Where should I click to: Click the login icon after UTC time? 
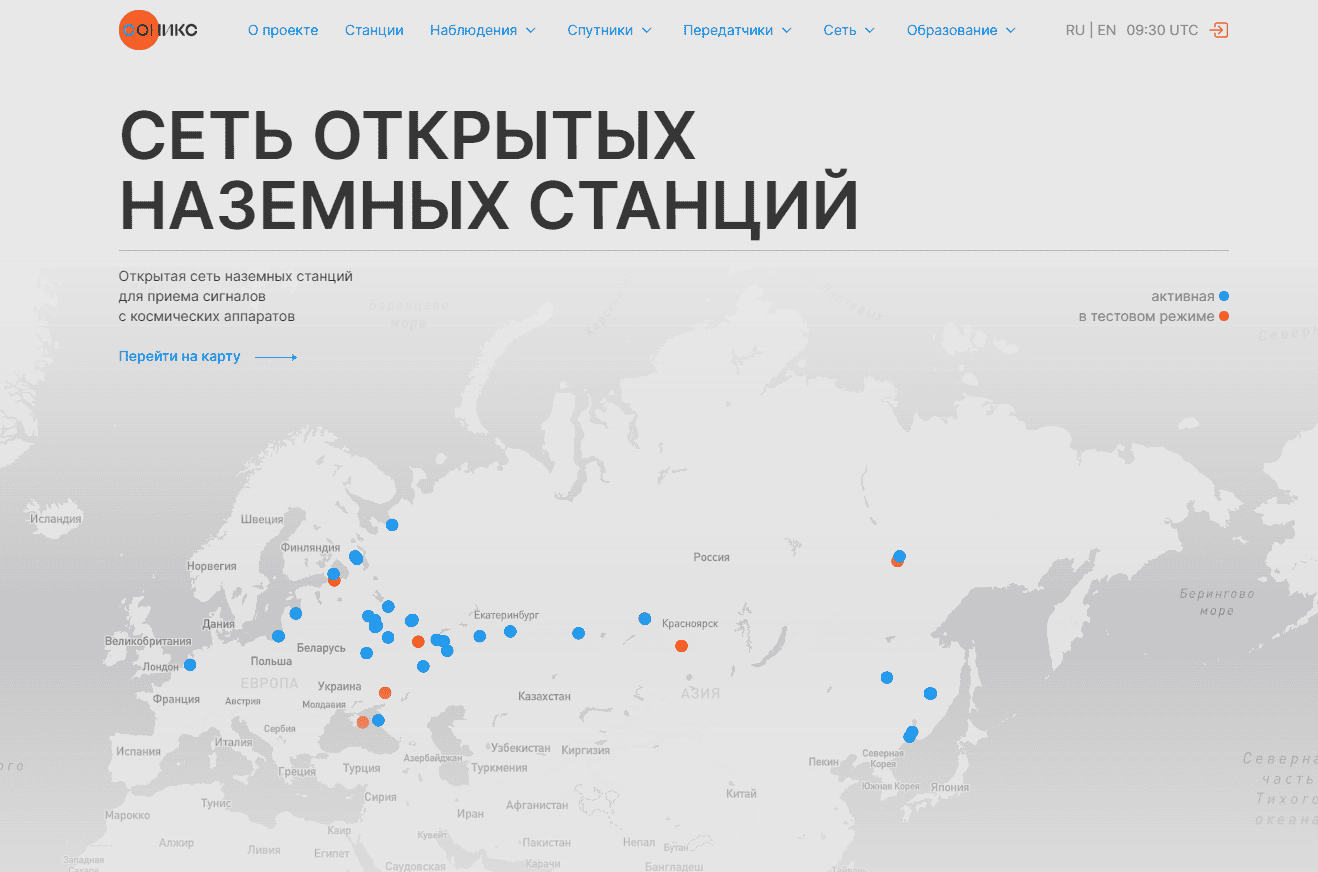pos(1218,30)
